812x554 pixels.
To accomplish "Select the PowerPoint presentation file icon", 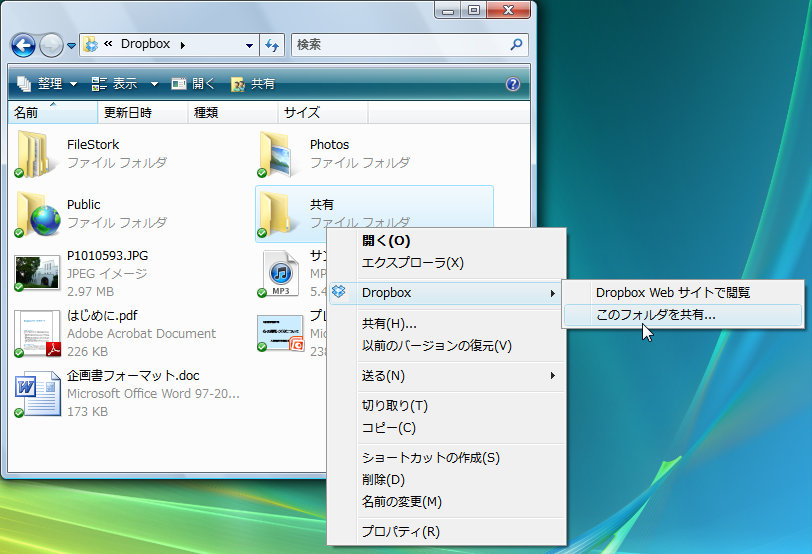I will pos(281,333).
